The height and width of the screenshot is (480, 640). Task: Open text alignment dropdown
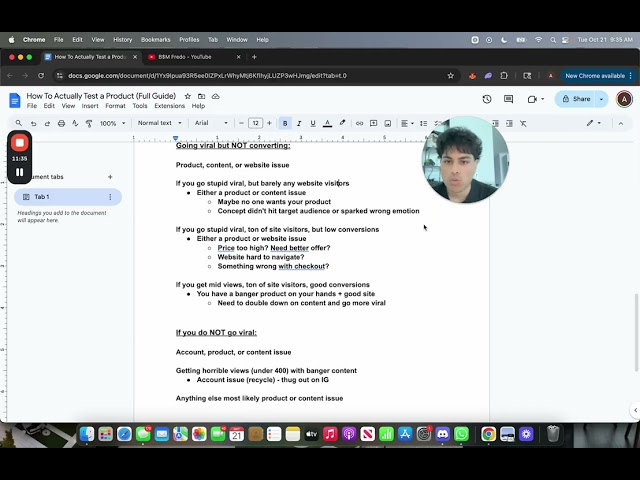[407, 123]
